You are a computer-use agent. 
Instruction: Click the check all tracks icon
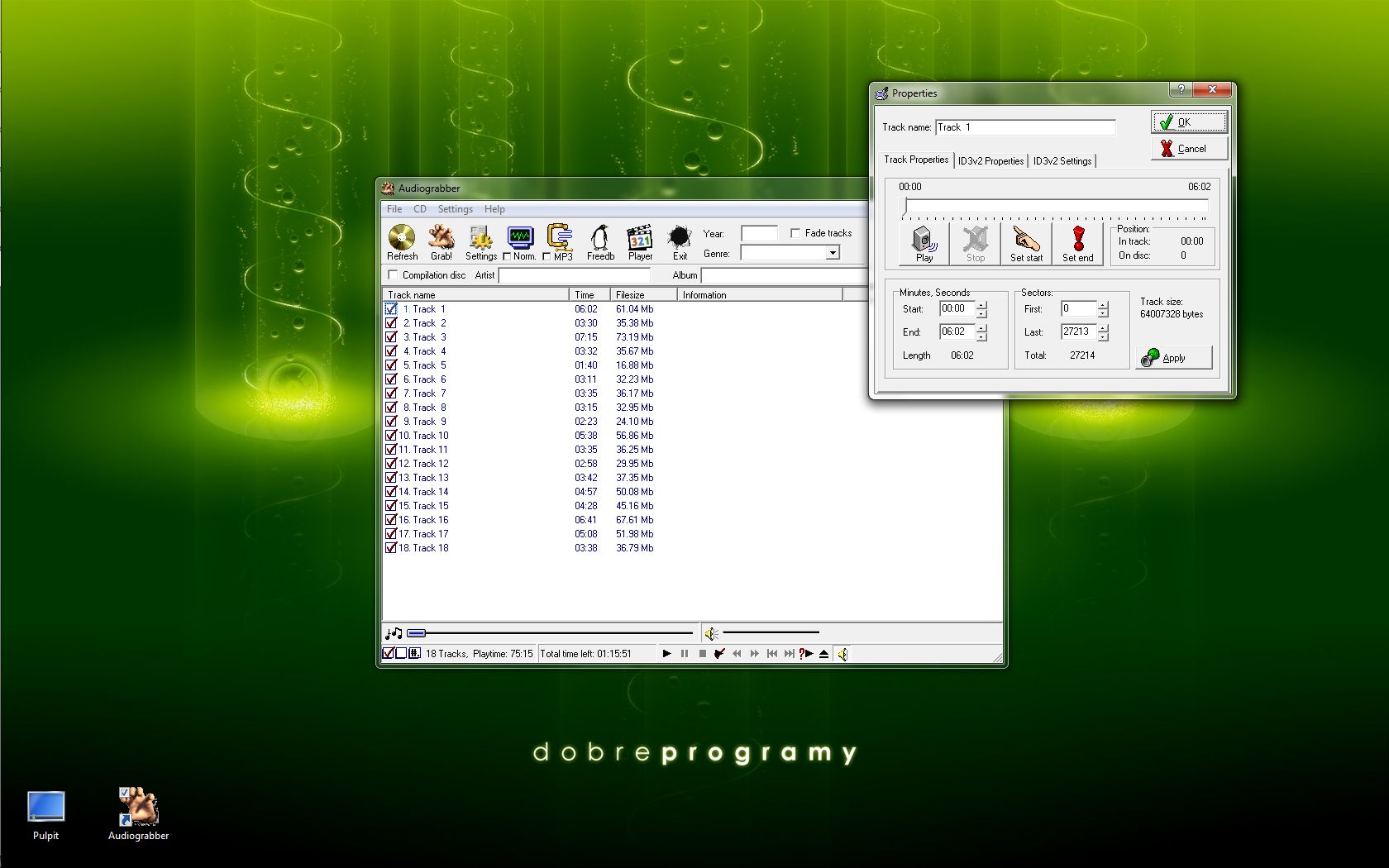click(388, 653)
